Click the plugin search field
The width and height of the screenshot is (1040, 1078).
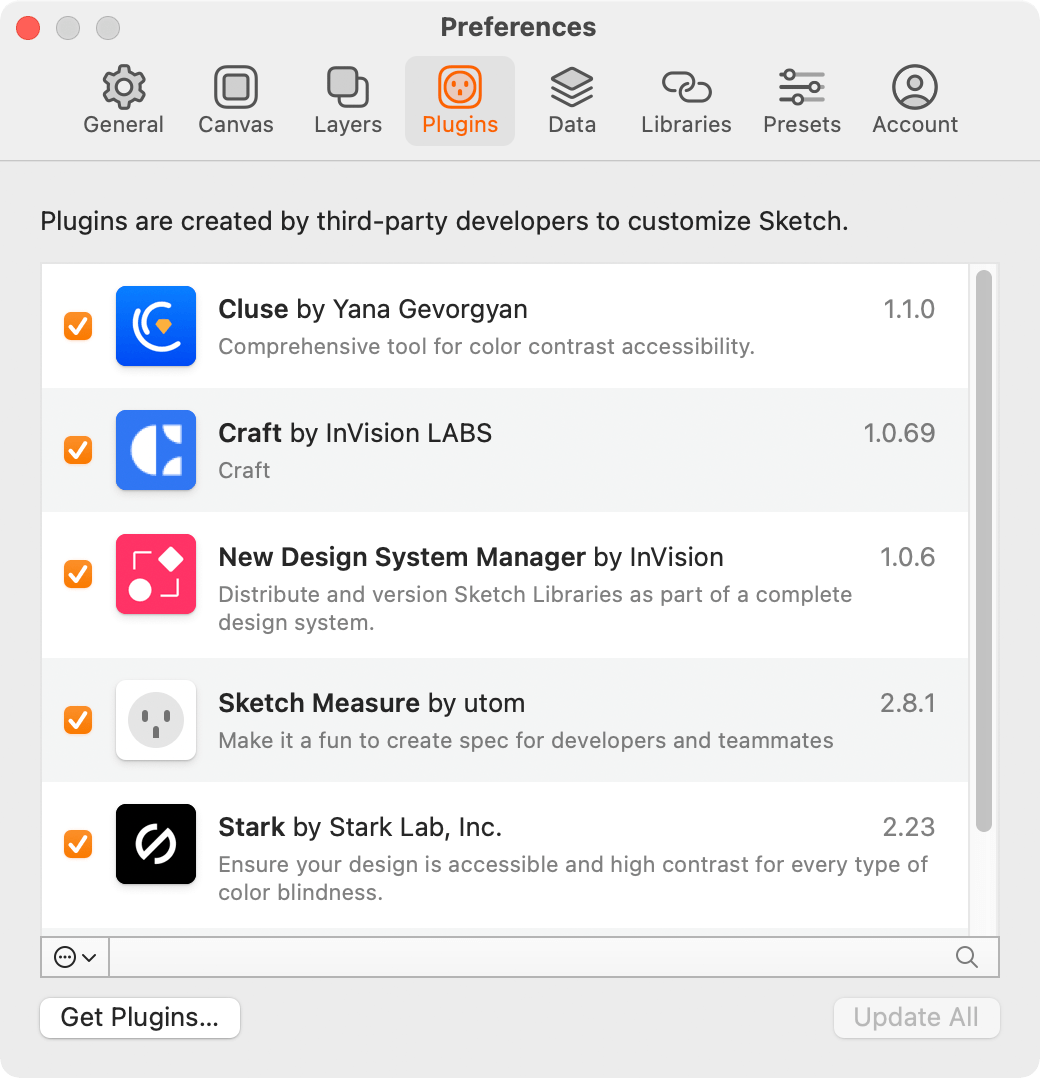540,957
